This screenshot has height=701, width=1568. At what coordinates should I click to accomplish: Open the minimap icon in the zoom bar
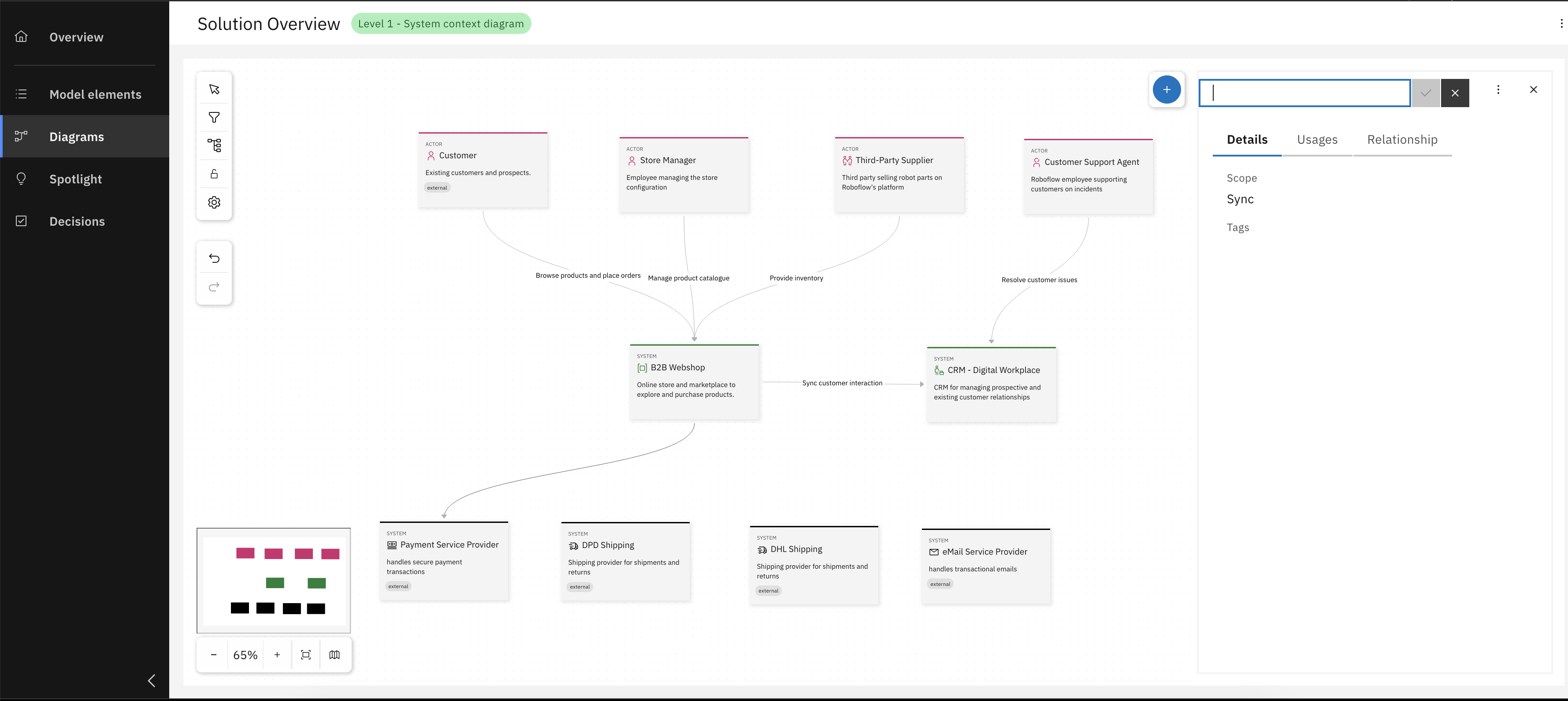(x=335, y=654)
